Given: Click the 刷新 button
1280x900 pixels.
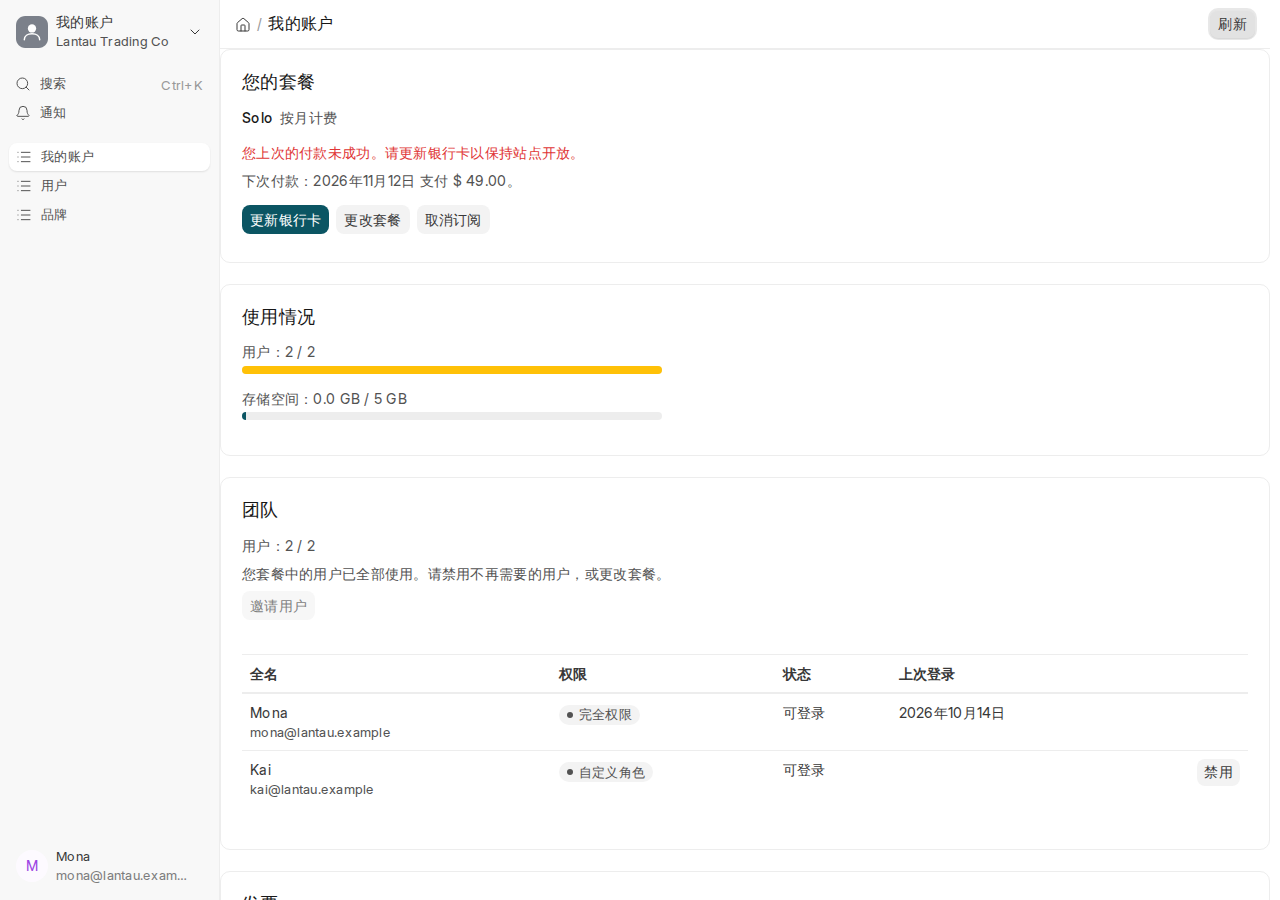Looking at the screenshot, I should point(1232,24).
